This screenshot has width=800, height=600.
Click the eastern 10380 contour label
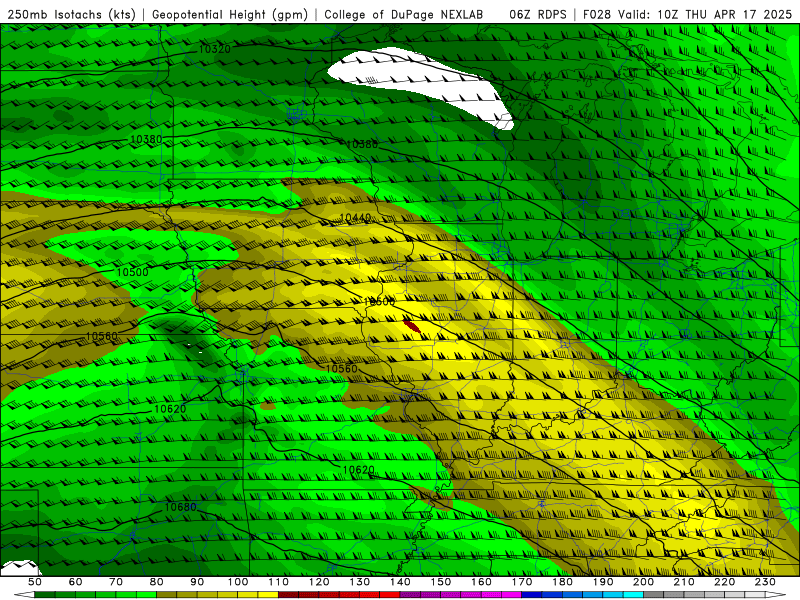tap(362, 144)
